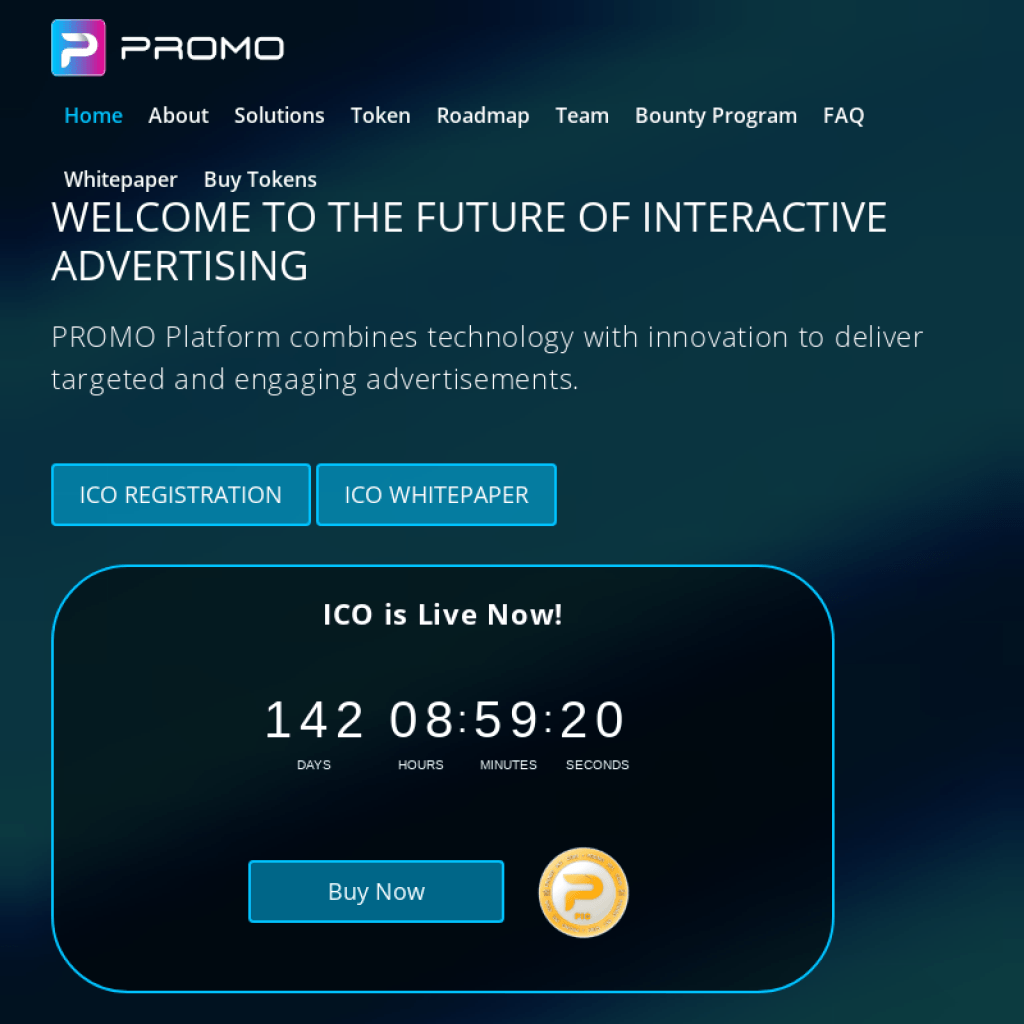The image size is (1024, 1024).
Task: Open the Team navigation link
Action: 582,116
